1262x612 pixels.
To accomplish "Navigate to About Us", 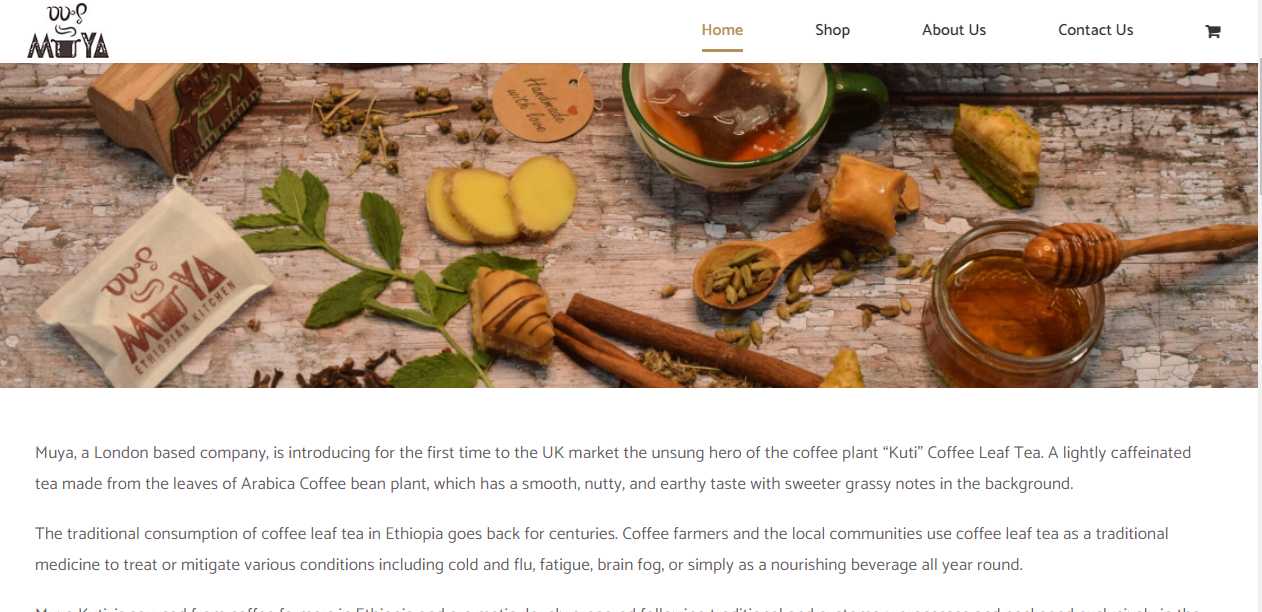I will (954, 30).
